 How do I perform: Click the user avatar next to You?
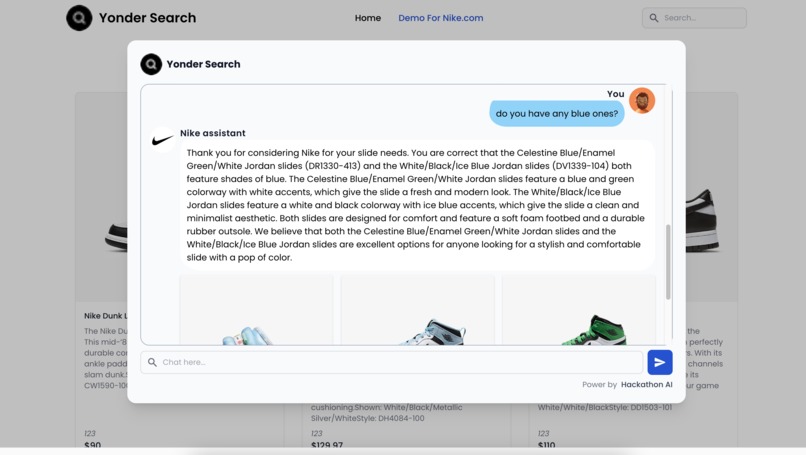[642, 100]
